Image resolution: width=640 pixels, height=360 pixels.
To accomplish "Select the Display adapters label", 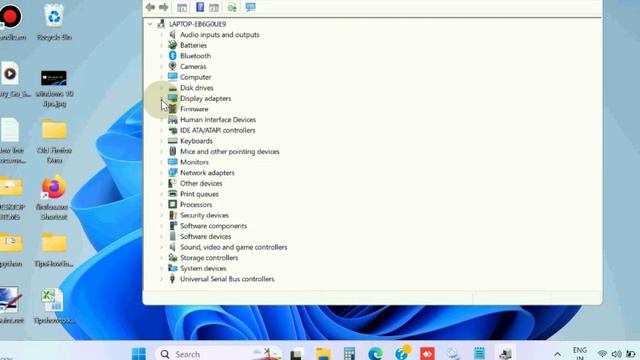I will (206, 98).
